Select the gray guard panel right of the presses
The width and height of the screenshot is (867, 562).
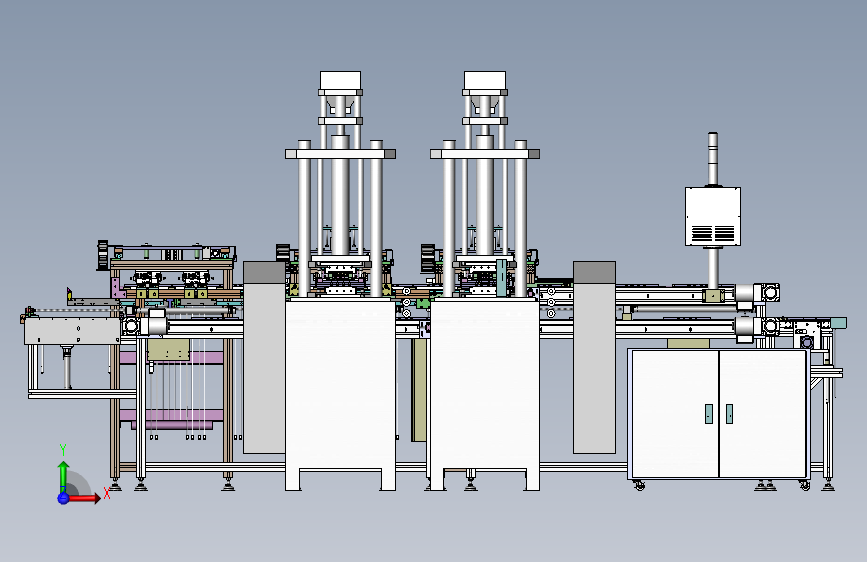pyautogui.click(x=594, y=357)
